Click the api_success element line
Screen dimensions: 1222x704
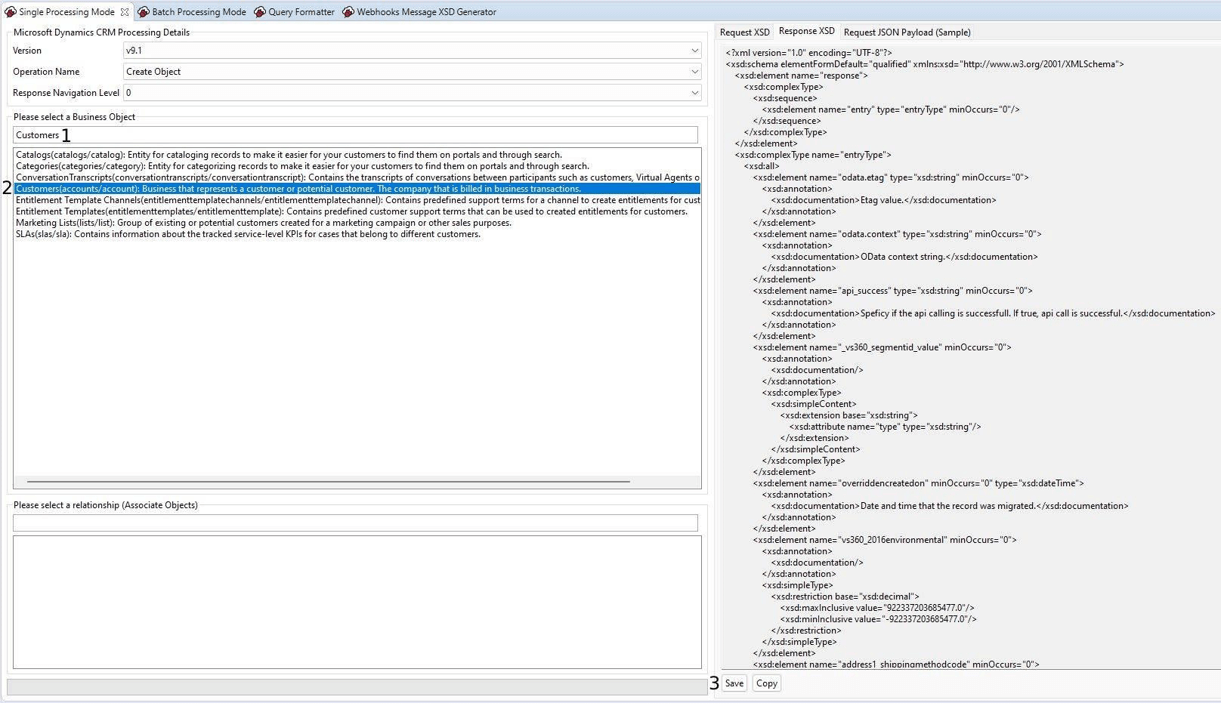pyautogui.click(x=893, y=291)
